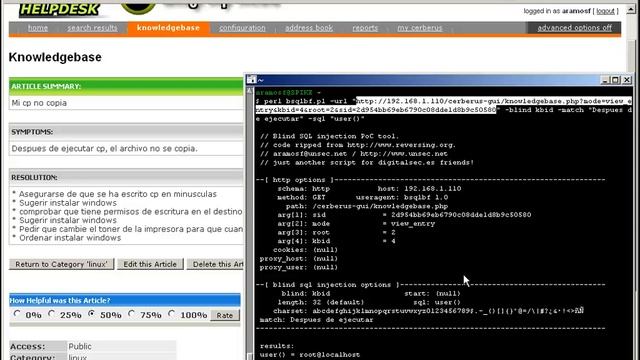Viewport: 640px width, 360px height.
Task: Return to Category 'linux'
Action: click(61, 264)
